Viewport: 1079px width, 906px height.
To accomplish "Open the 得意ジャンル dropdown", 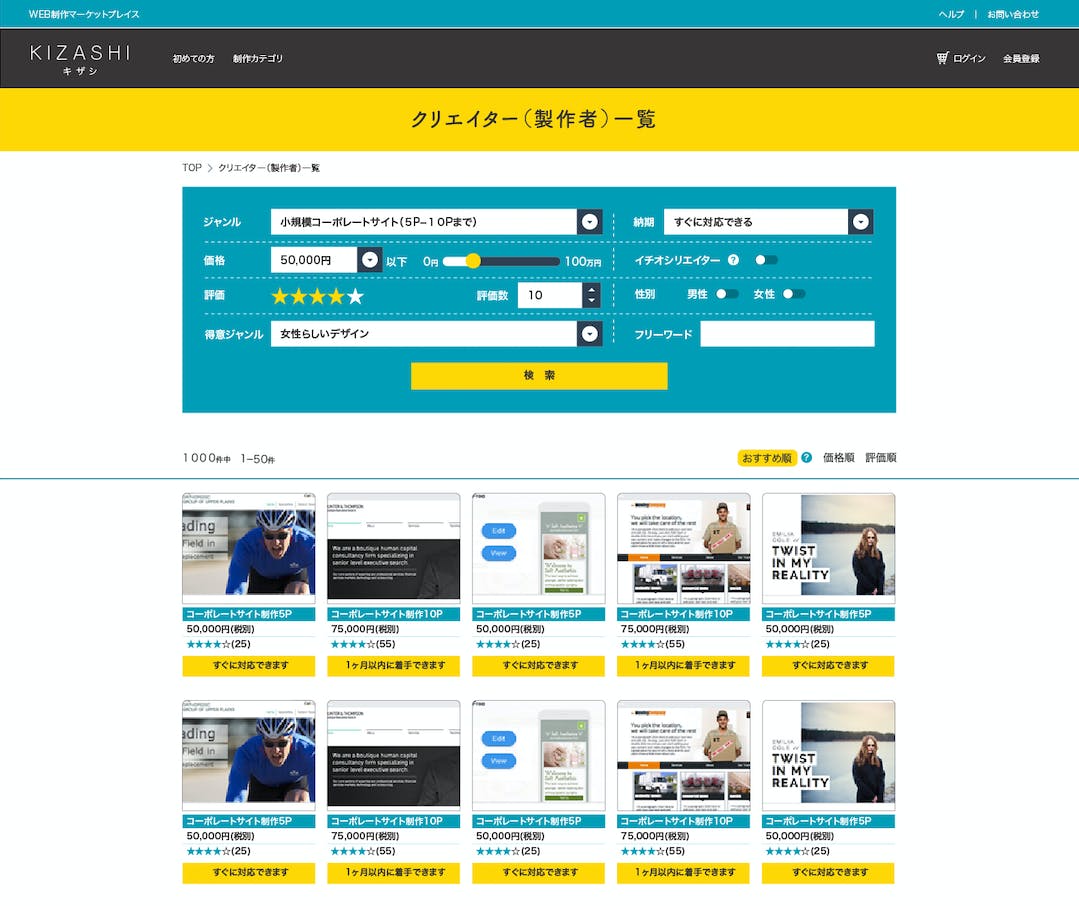I will [x=590, y=334].
